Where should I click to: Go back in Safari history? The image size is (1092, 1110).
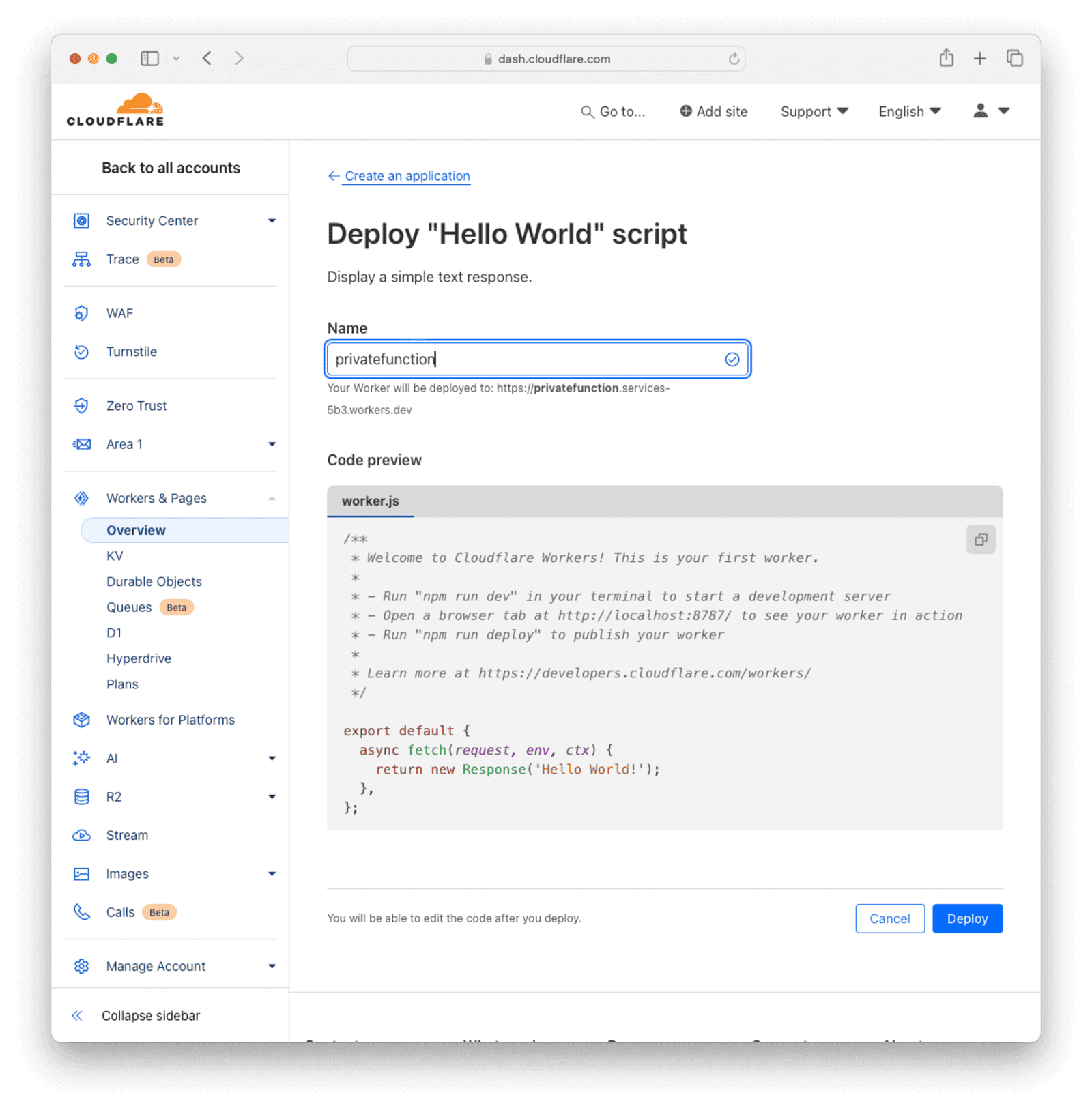coord(207,58)
